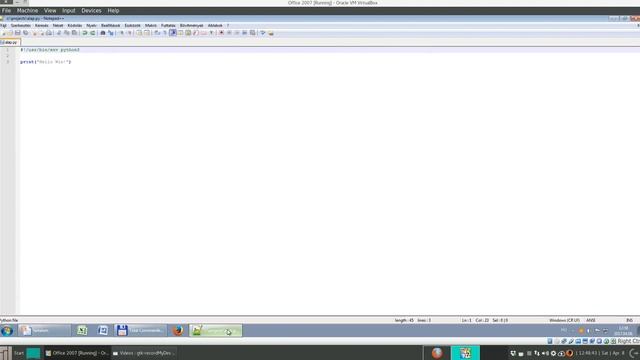
Task: Toggle the highlighted indent guide button
Action: point(173,33)
